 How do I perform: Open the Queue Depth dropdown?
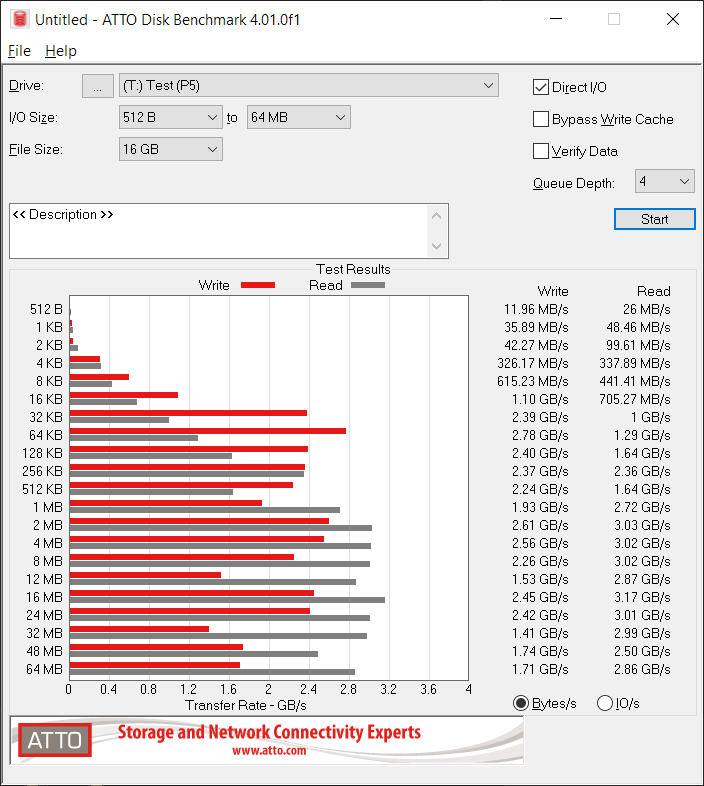[x=664, y=181]
